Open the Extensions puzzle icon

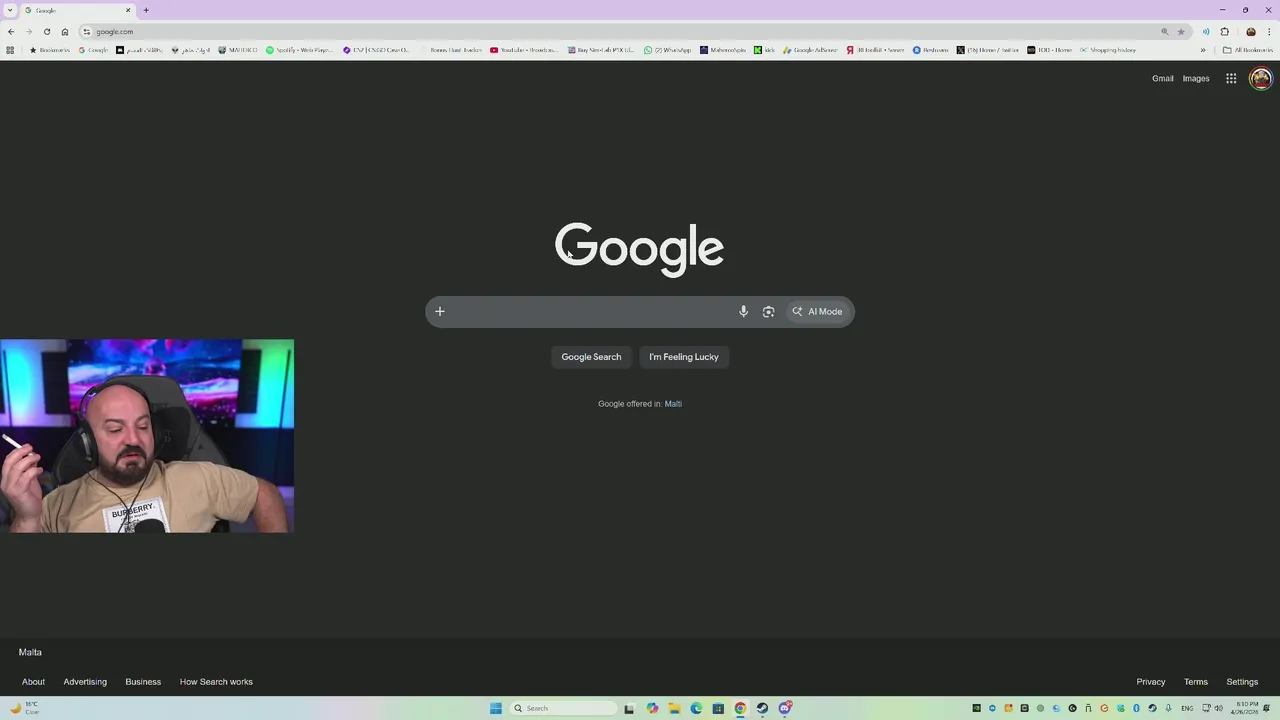click(x=1224, y=31)
